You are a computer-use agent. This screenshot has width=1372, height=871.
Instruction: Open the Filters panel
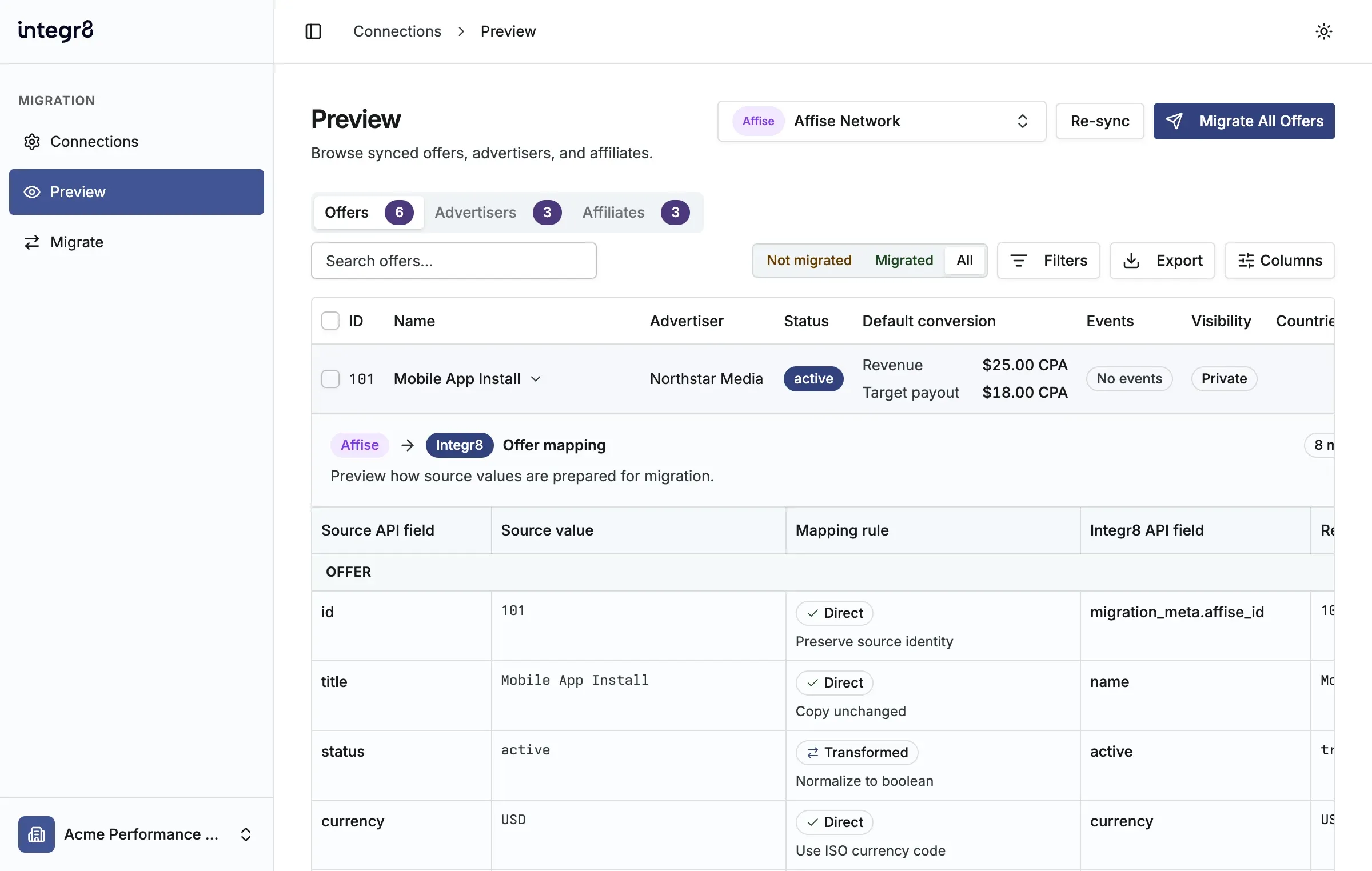point(1048,261)
